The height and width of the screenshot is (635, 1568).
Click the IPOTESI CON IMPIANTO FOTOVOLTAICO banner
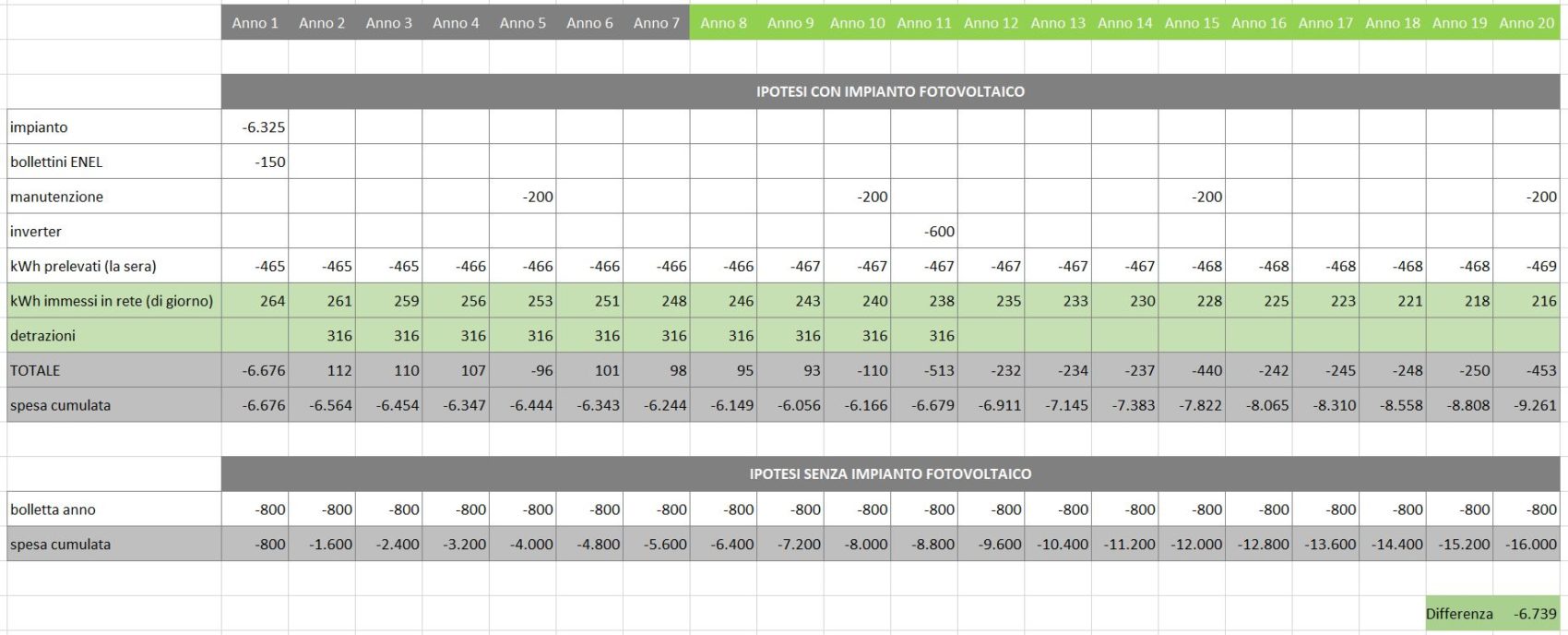point(890,91)
